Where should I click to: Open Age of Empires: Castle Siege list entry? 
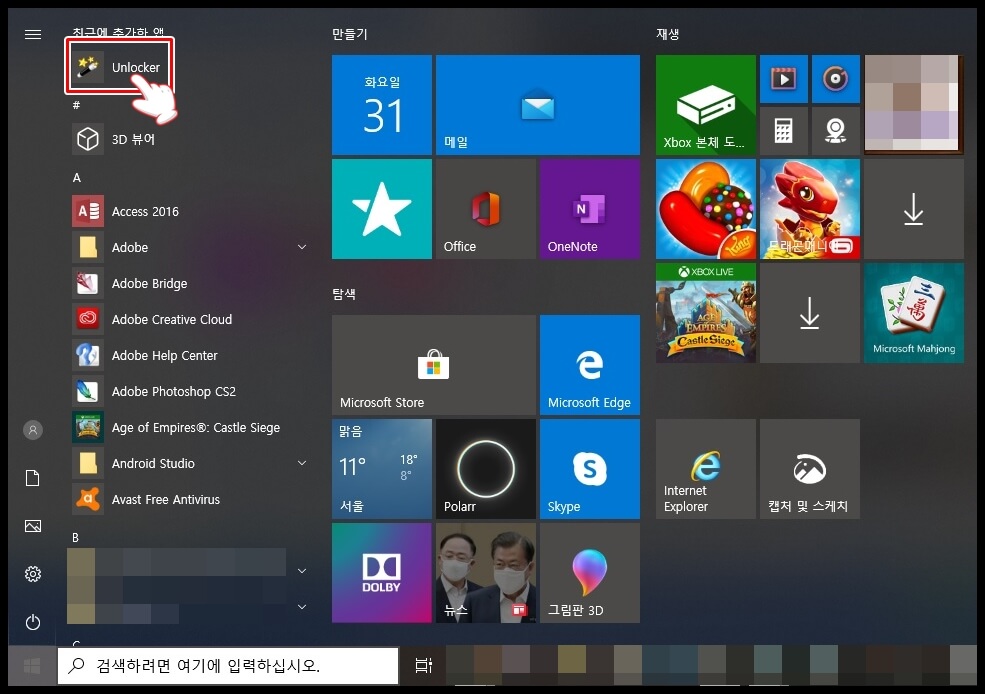[188, 427]
